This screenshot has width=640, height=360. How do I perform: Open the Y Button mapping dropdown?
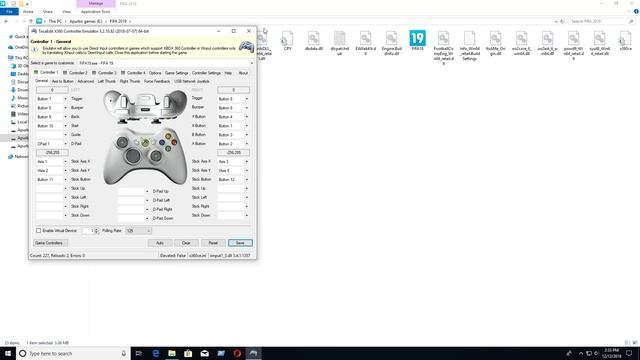tap(247, 117)
